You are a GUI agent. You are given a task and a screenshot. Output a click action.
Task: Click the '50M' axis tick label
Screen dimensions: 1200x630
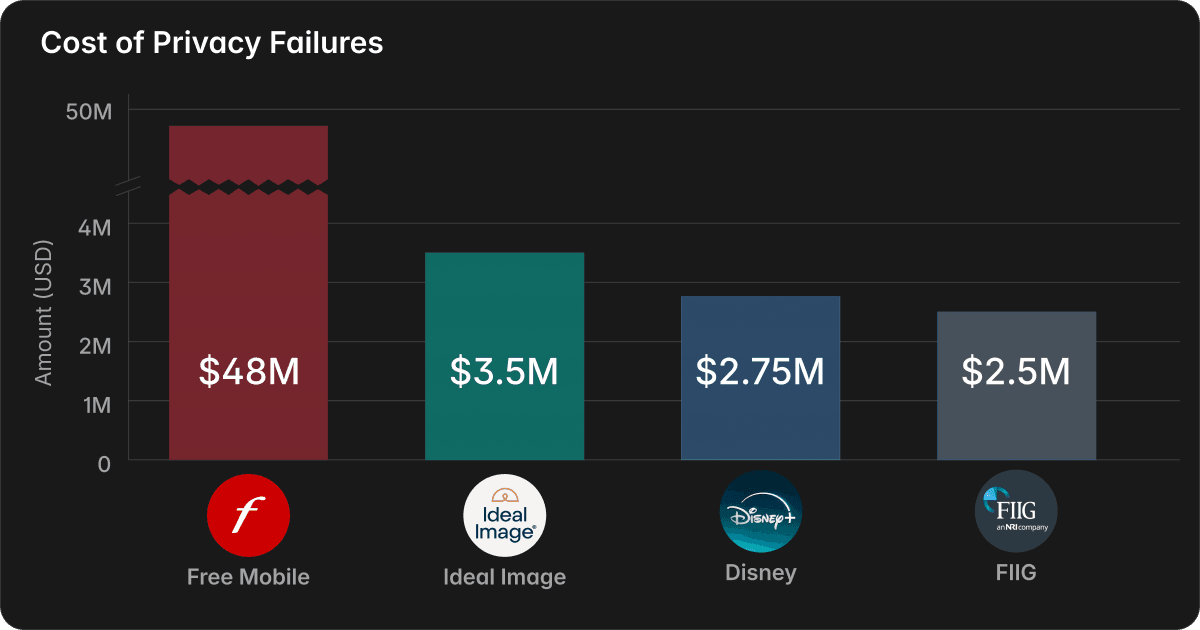(x=90, y=110)
